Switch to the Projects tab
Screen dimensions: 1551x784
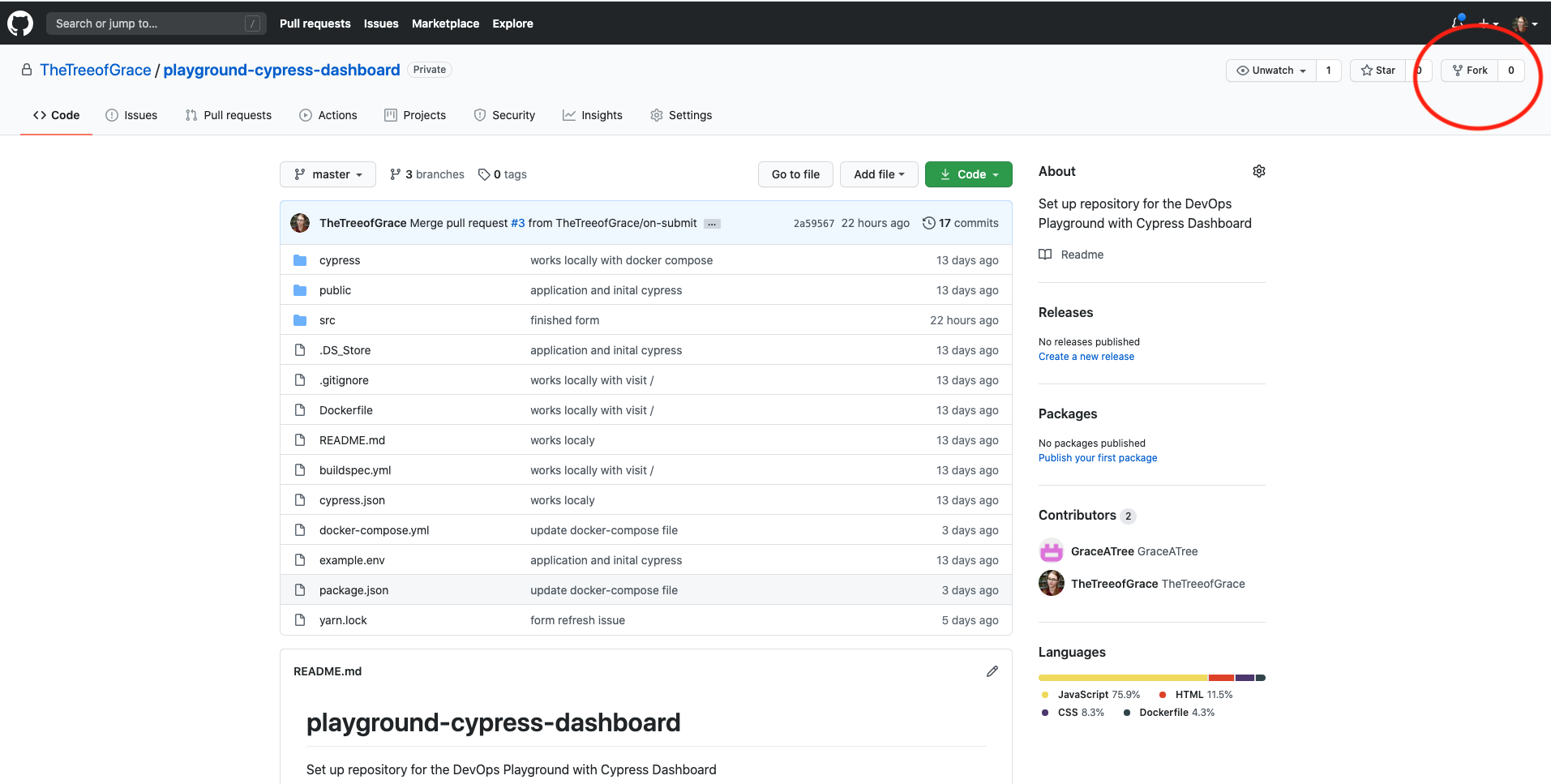[415, 115]
